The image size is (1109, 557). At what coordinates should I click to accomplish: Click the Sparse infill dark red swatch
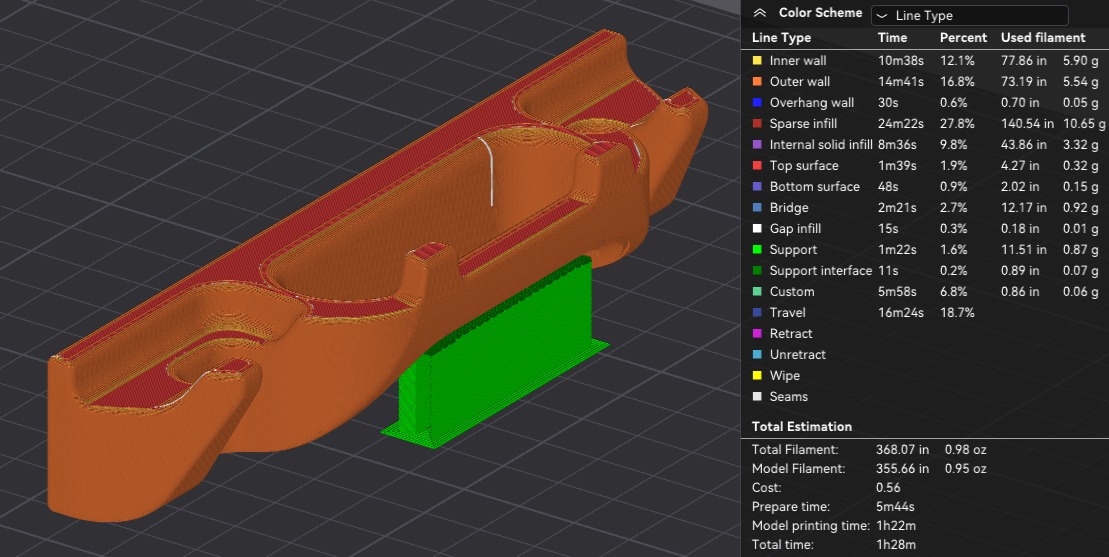point(757,124)
